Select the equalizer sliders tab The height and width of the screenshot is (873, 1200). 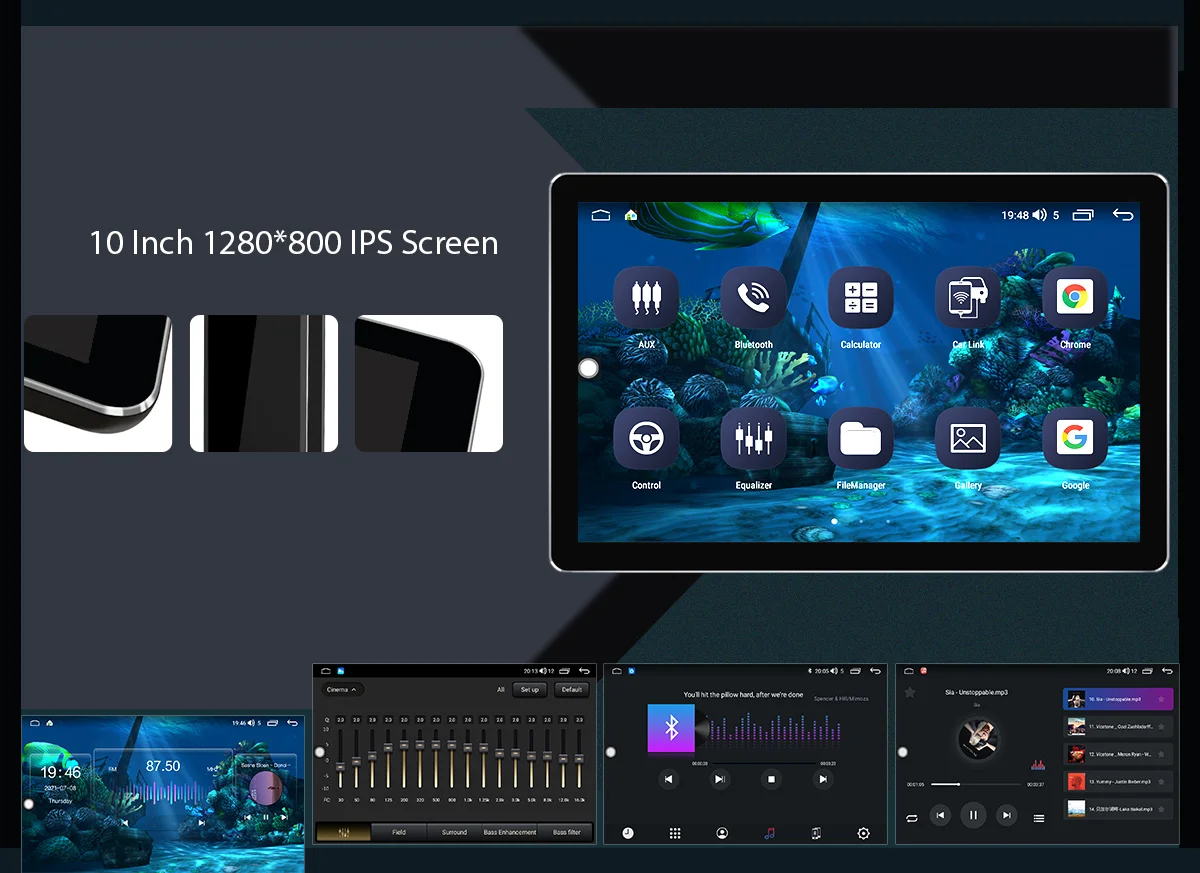click(343, 832)
